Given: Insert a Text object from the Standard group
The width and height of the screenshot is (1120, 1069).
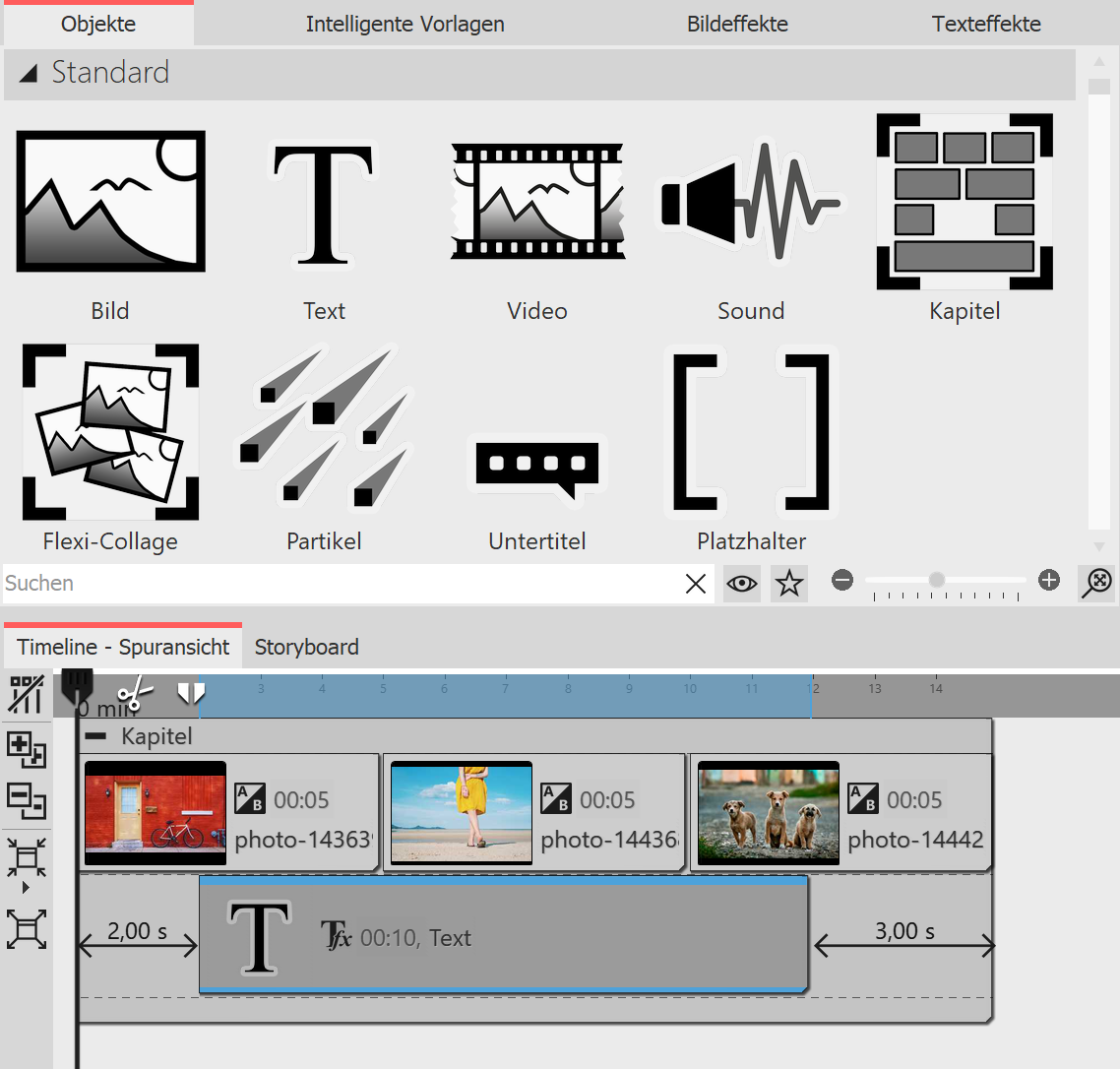Looking at the screenshot, I should click(x=324, y=201).
